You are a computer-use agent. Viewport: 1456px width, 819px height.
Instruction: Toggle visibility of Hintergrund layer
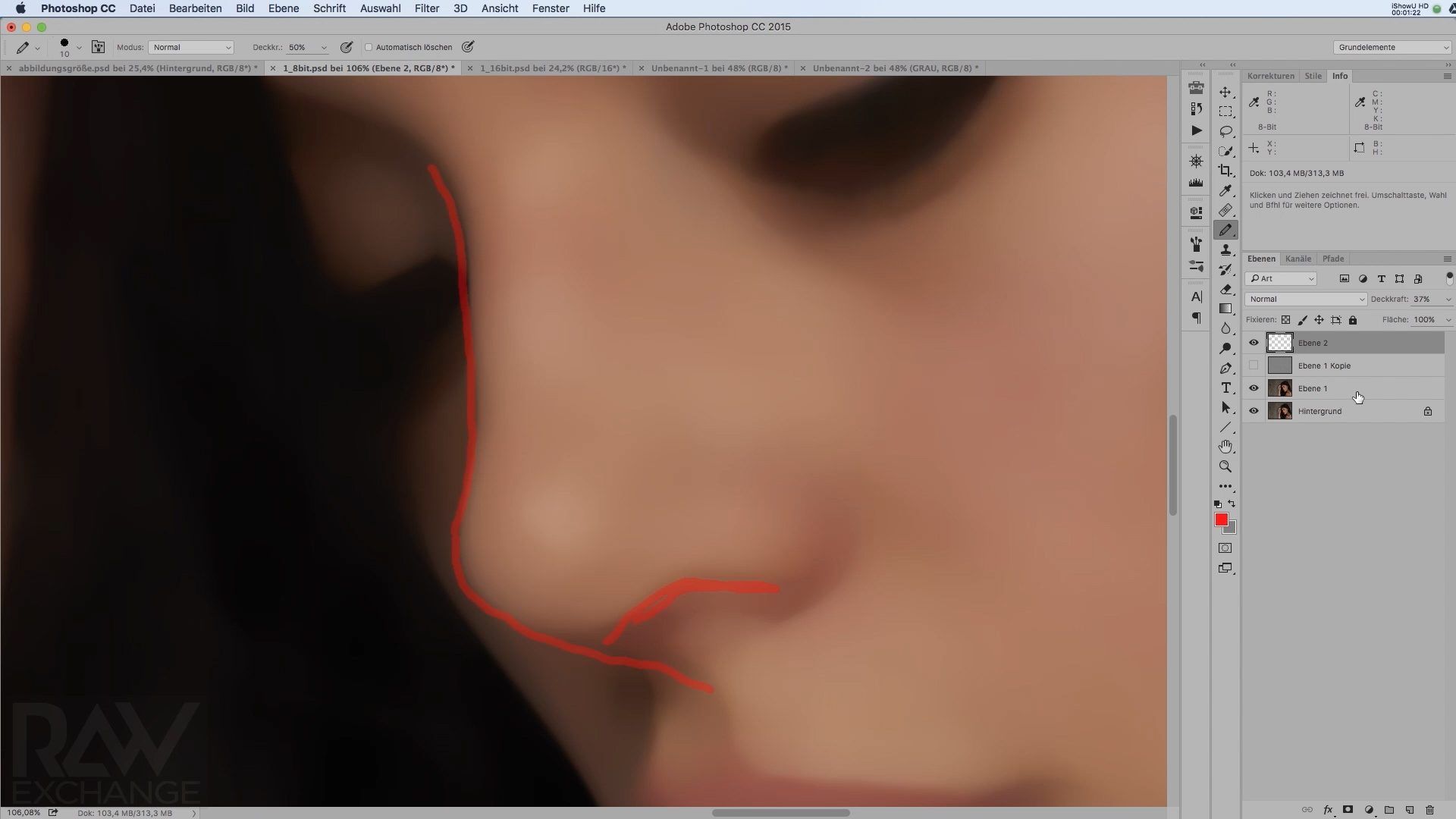click(1253, 411)
